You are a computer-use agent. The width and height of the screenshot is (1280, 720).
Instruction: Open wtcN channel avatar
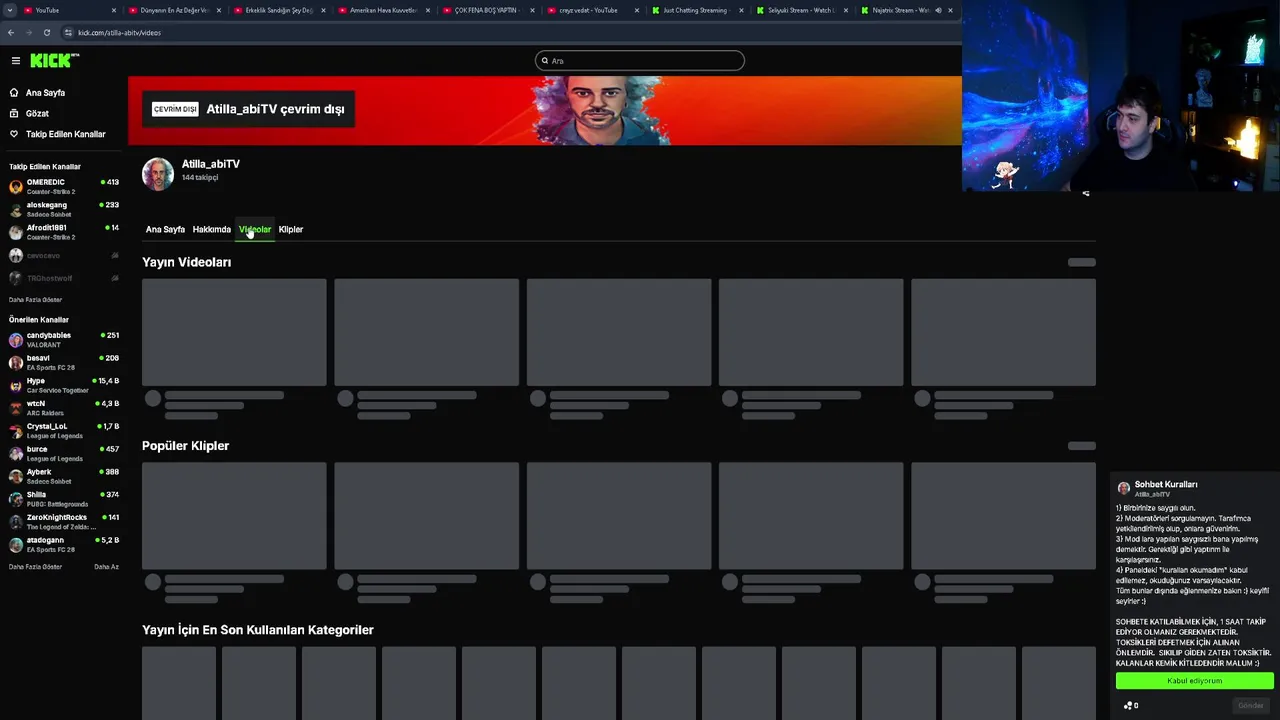coord(15,408)
